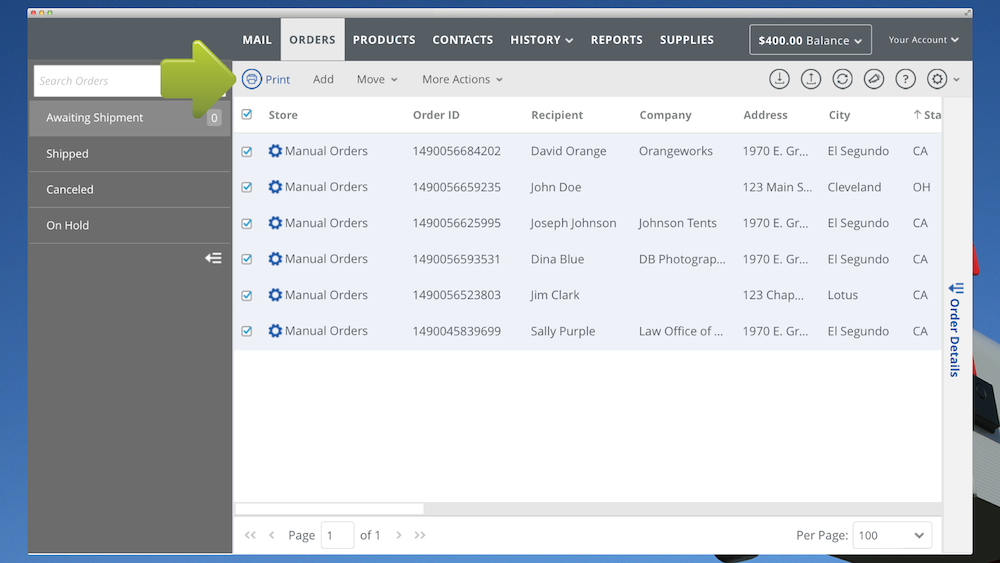Click the Print button
The height and width of the screenshot is (563, 1000).
266,79
